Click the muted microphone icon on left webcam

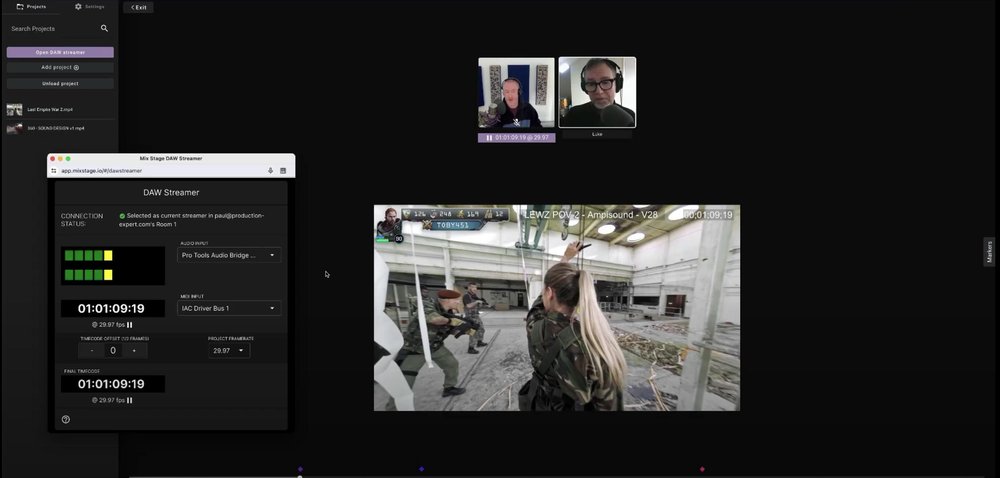[x=517, y=122]
